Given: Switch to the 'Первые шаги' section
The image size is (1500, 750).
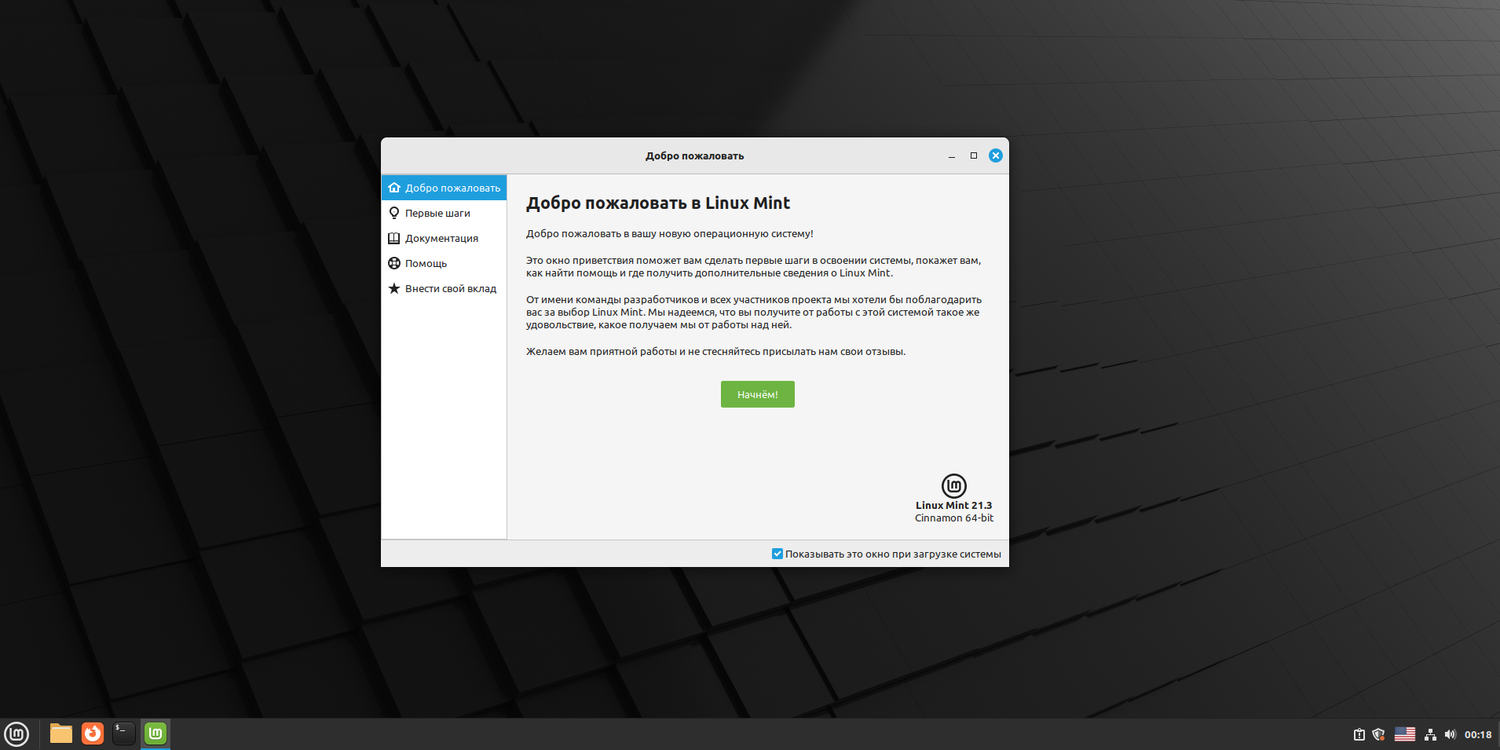Looking at the screenshot, I should coord(444,213).
